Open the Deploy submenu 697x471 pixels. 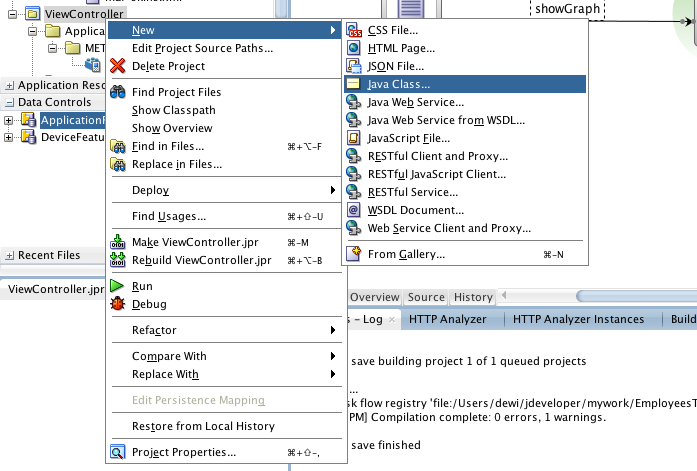150,190
